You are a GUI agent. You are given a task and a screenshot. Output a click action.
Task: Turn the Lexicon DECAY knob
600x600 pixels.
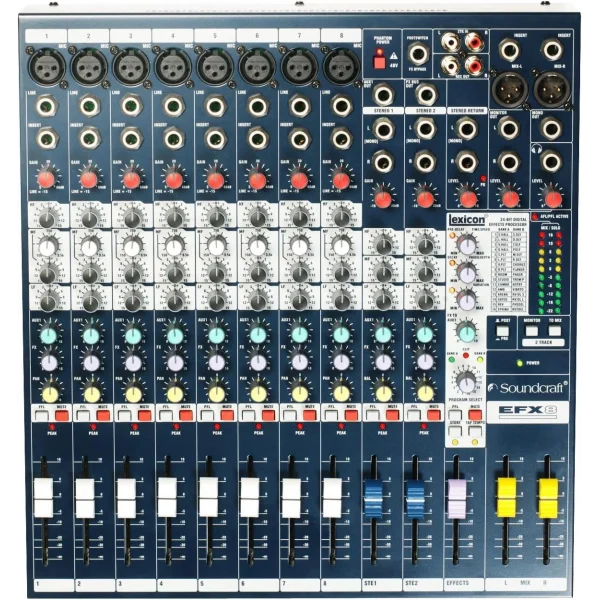467,273
